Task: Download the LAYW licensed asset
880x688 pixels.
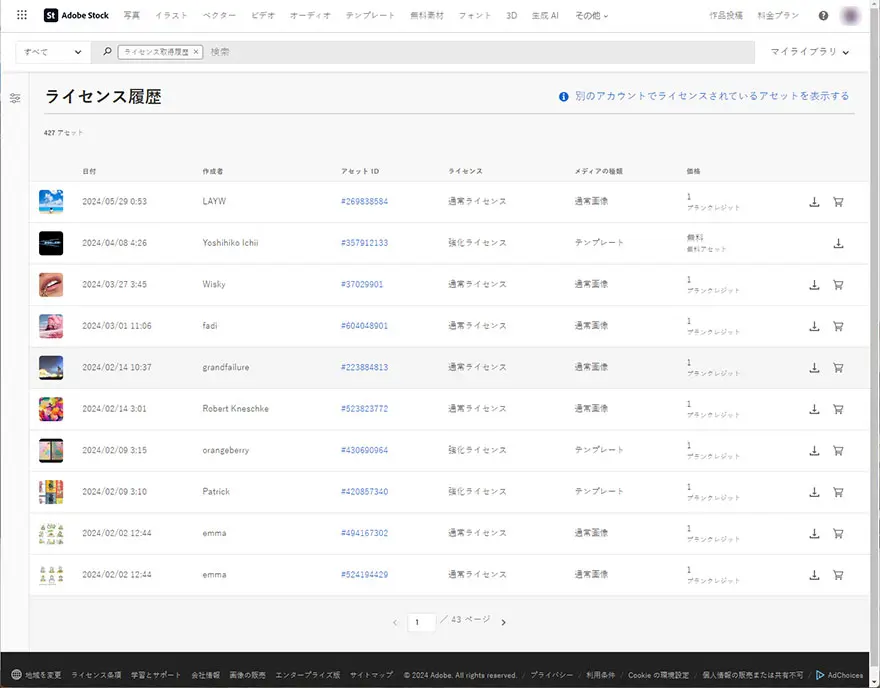Action: 814,202
